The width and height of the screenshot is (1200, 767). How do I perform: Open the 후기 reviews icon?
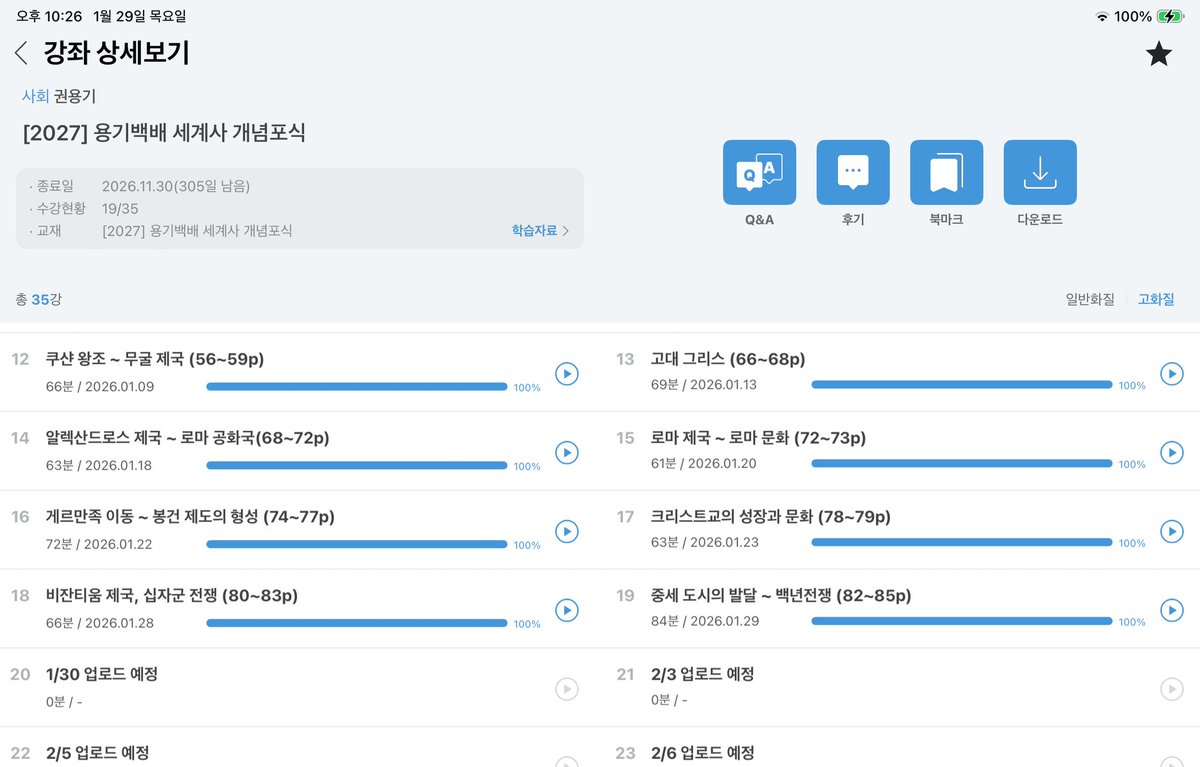[853, 172]
